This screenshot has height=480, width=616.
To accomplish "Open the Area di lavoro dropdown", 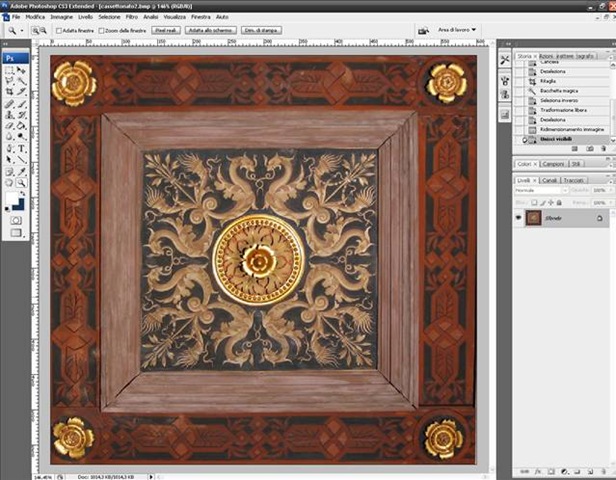I will [458, 31].
